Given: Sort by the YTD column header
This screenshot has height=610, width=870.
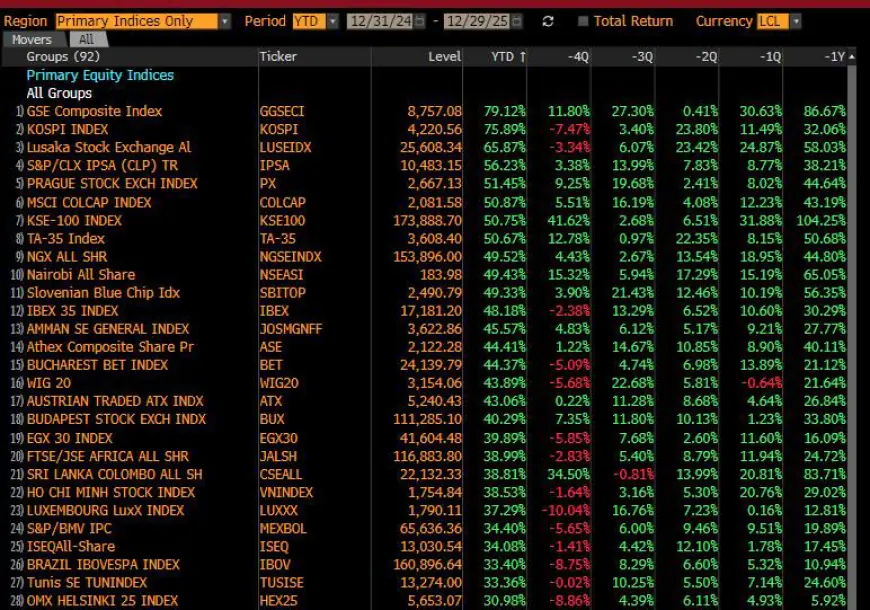Looking at the screenshot, I should [508, 57].
